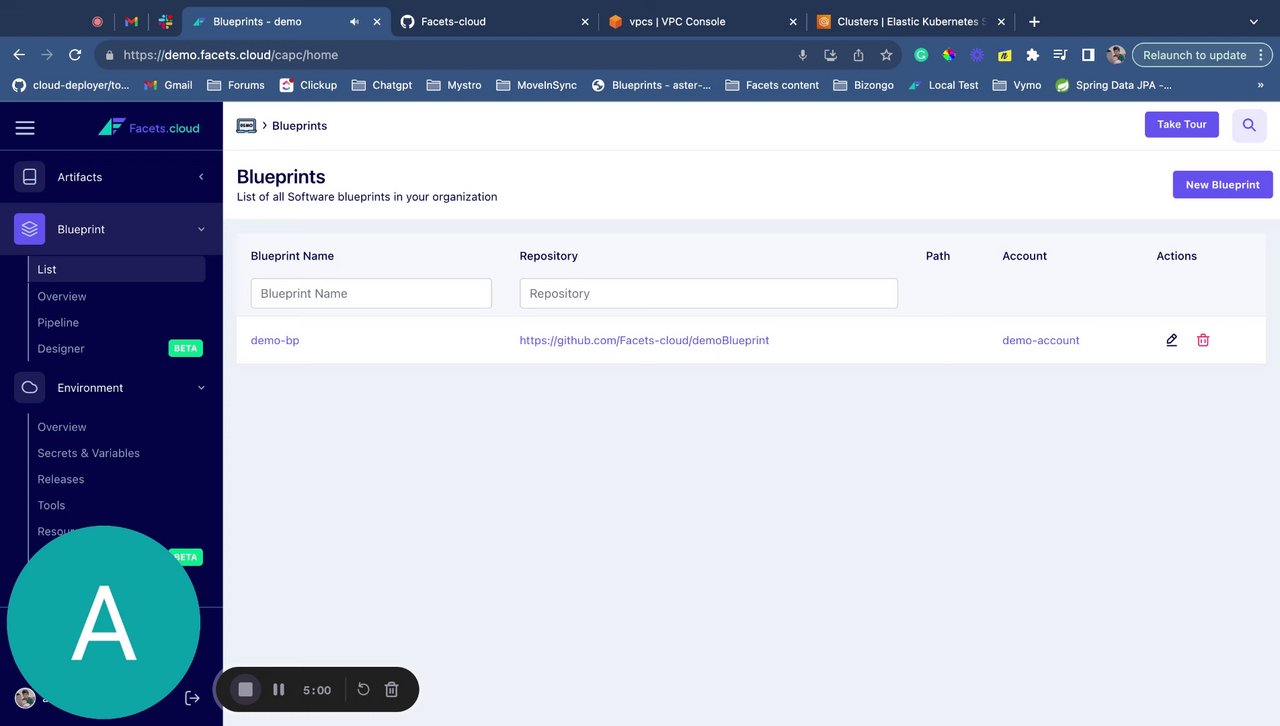Stop the screen recording
The width and height of the screenshot is (1280, 726).
(246, 689)
